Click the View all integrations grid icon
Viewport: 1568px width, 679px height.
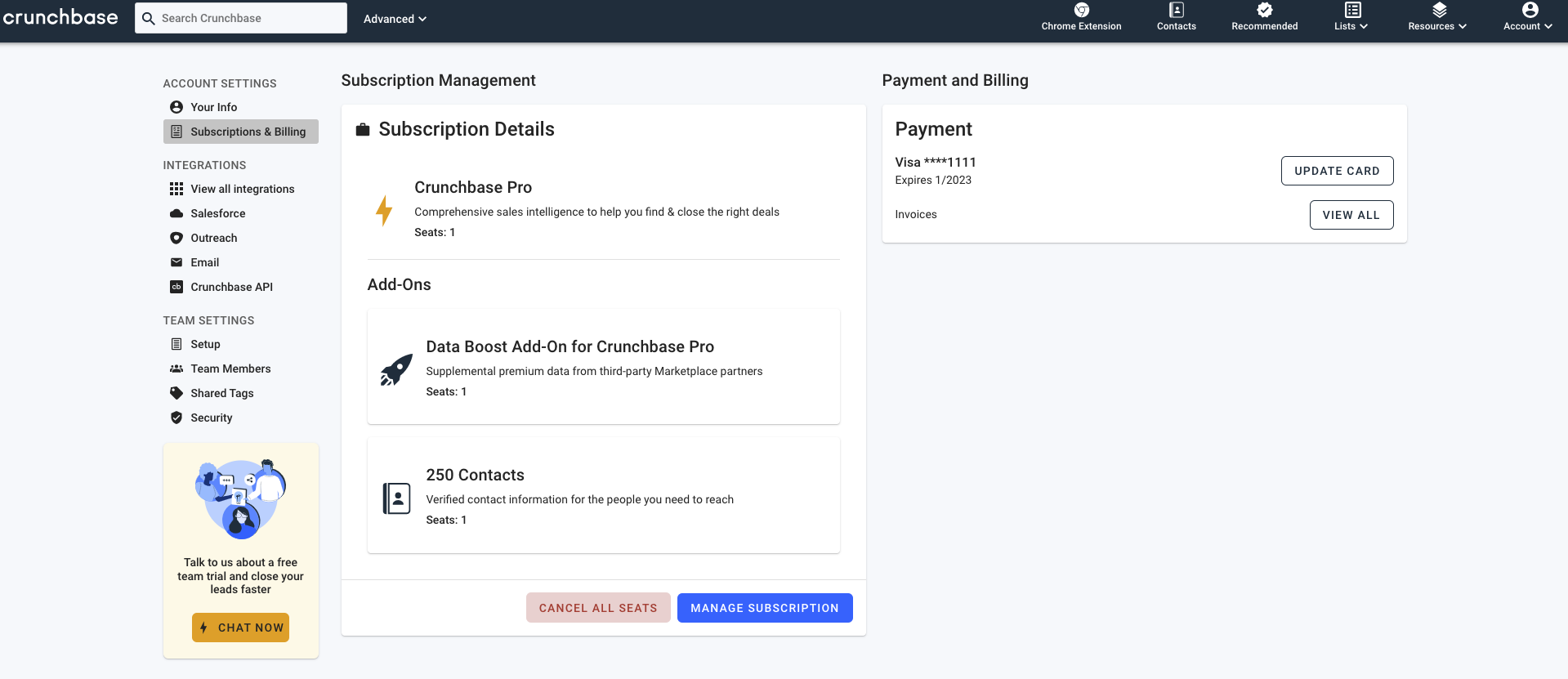pyautogui.click(x=176, y=189)
